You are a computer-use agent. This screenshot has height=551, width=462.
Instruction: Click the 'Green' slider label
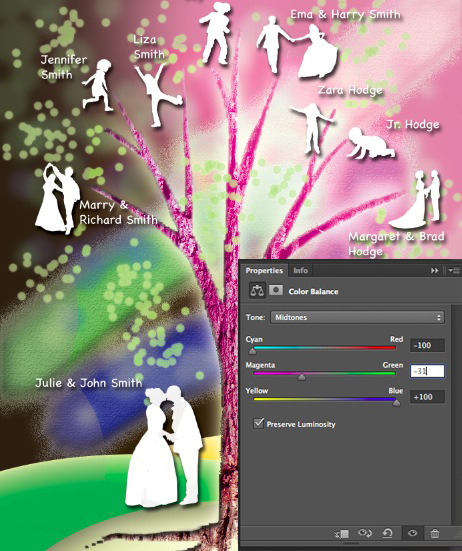393,365
